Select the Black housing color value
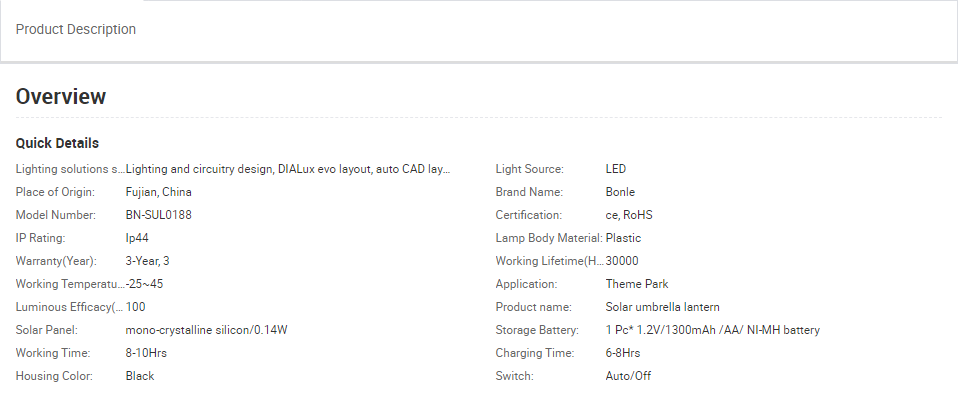The image size is (958, 402). coord(140,376)
